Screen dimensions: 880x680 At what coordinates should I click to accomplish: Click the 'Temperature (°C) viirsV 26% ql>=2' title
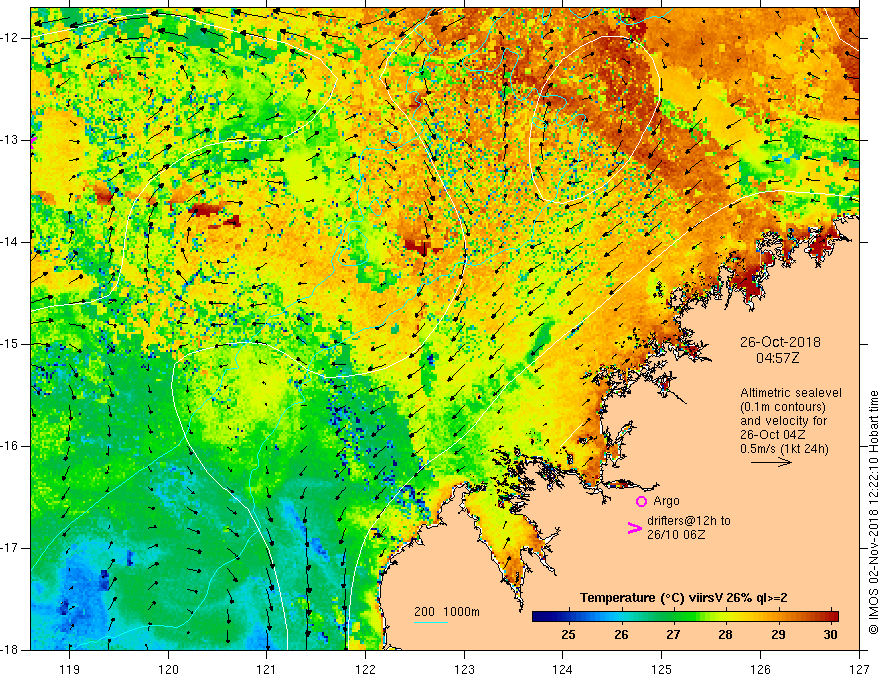coord(684,598)
